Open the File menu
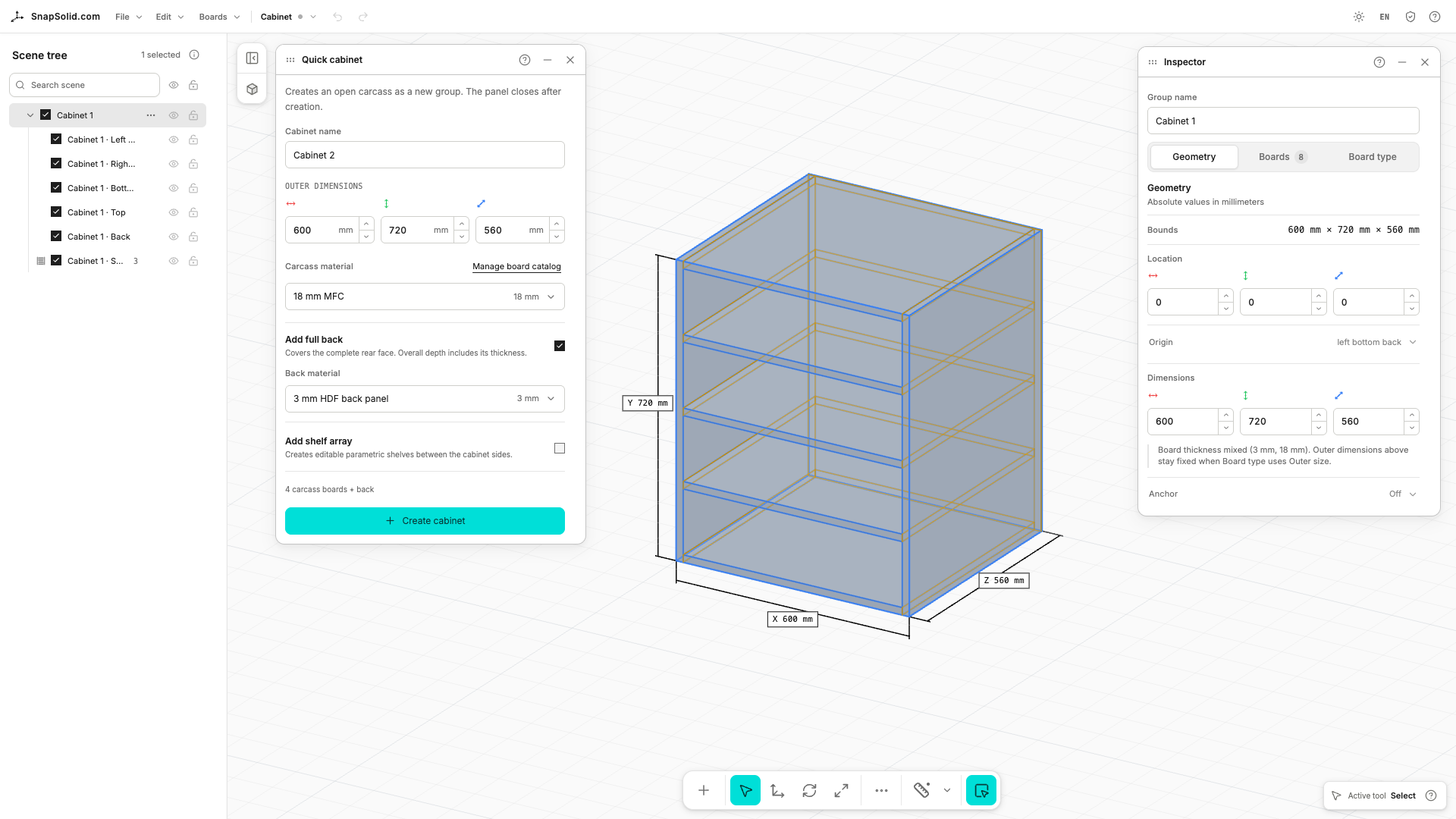 128,17
